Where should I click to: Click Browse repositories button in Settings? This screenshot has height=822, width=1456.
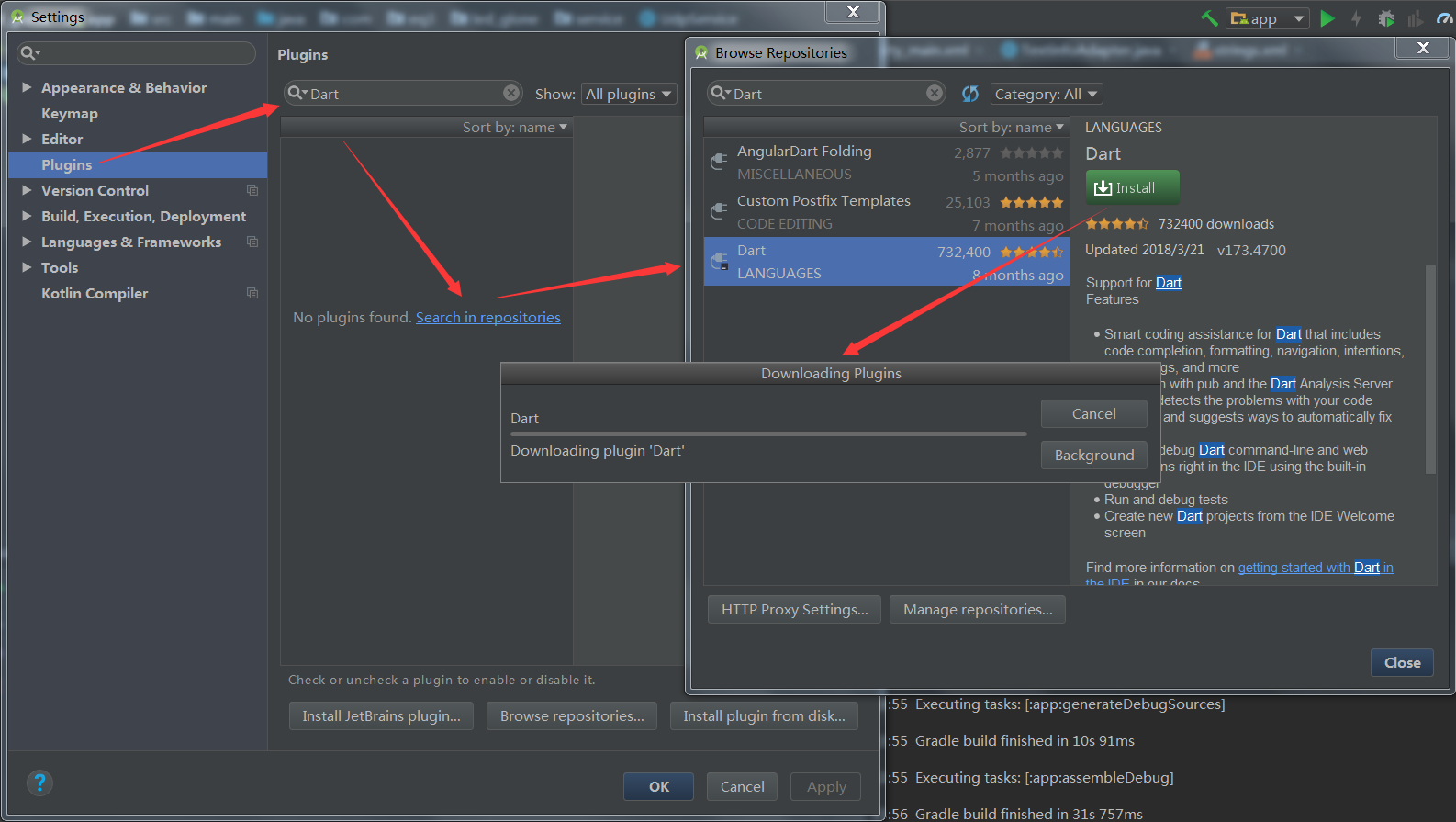point(572,715)
